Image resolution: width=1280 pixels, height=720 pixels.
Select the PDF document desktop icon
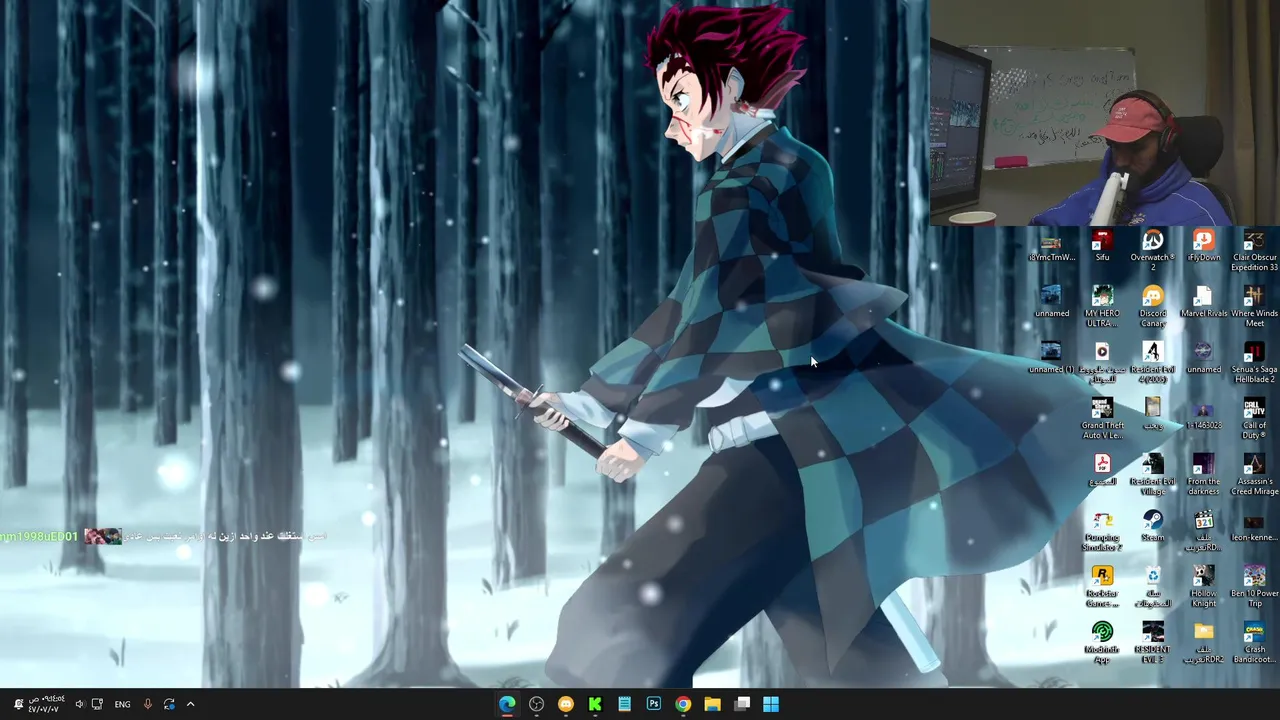click(x=1102, y=470)
